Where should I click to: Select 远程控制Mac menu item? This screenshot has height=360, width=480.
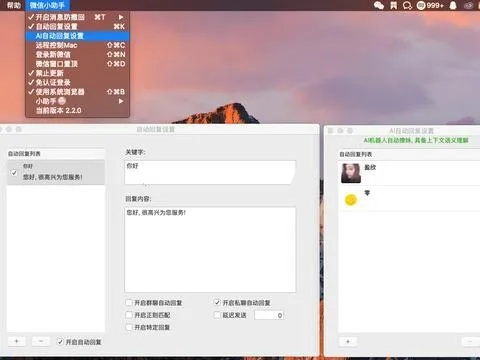(x=77, y=45)
